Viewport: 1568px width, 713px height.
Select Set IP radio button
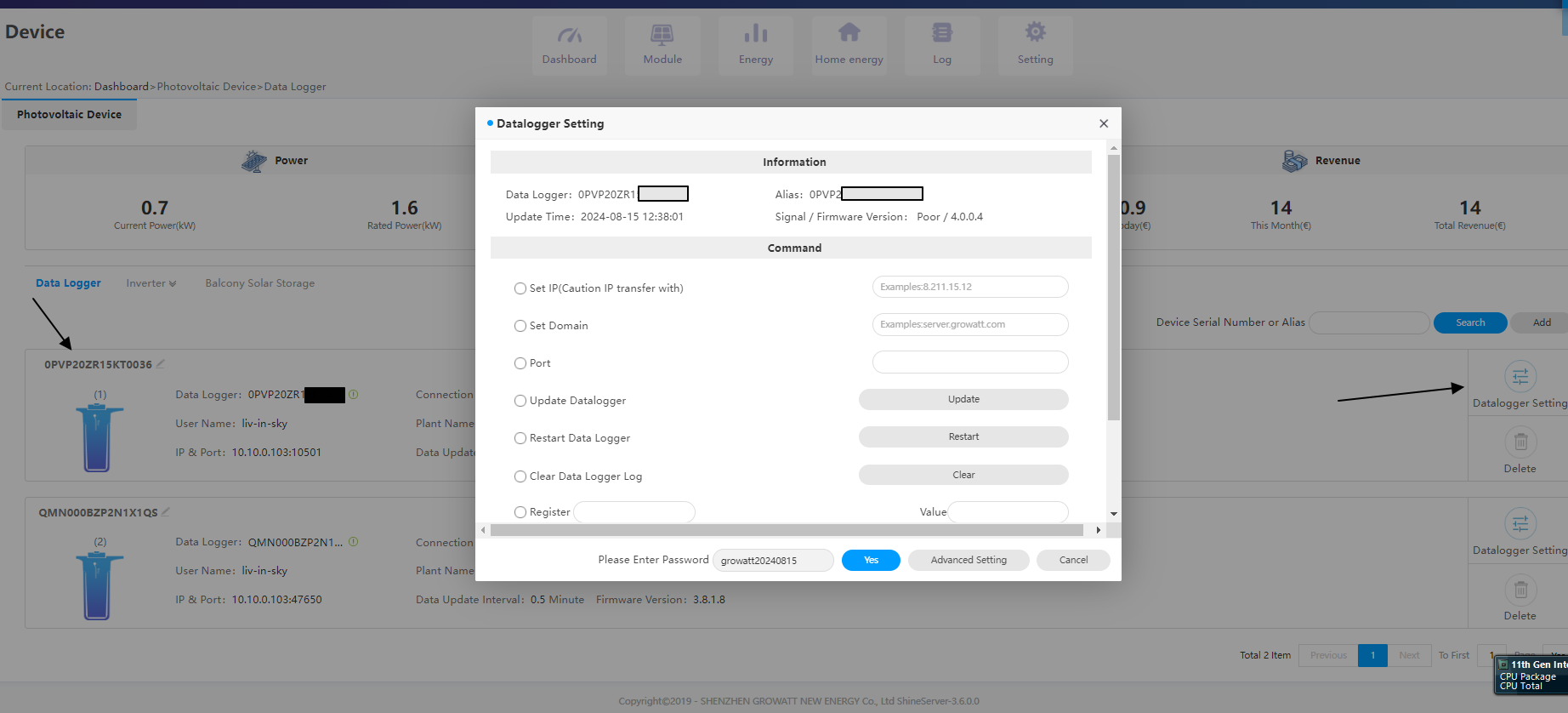[520, 288]
